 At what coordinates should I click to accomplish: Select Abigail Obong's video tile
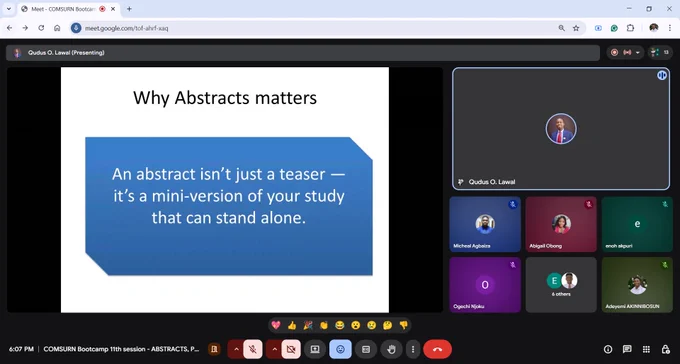click(561, 224)
